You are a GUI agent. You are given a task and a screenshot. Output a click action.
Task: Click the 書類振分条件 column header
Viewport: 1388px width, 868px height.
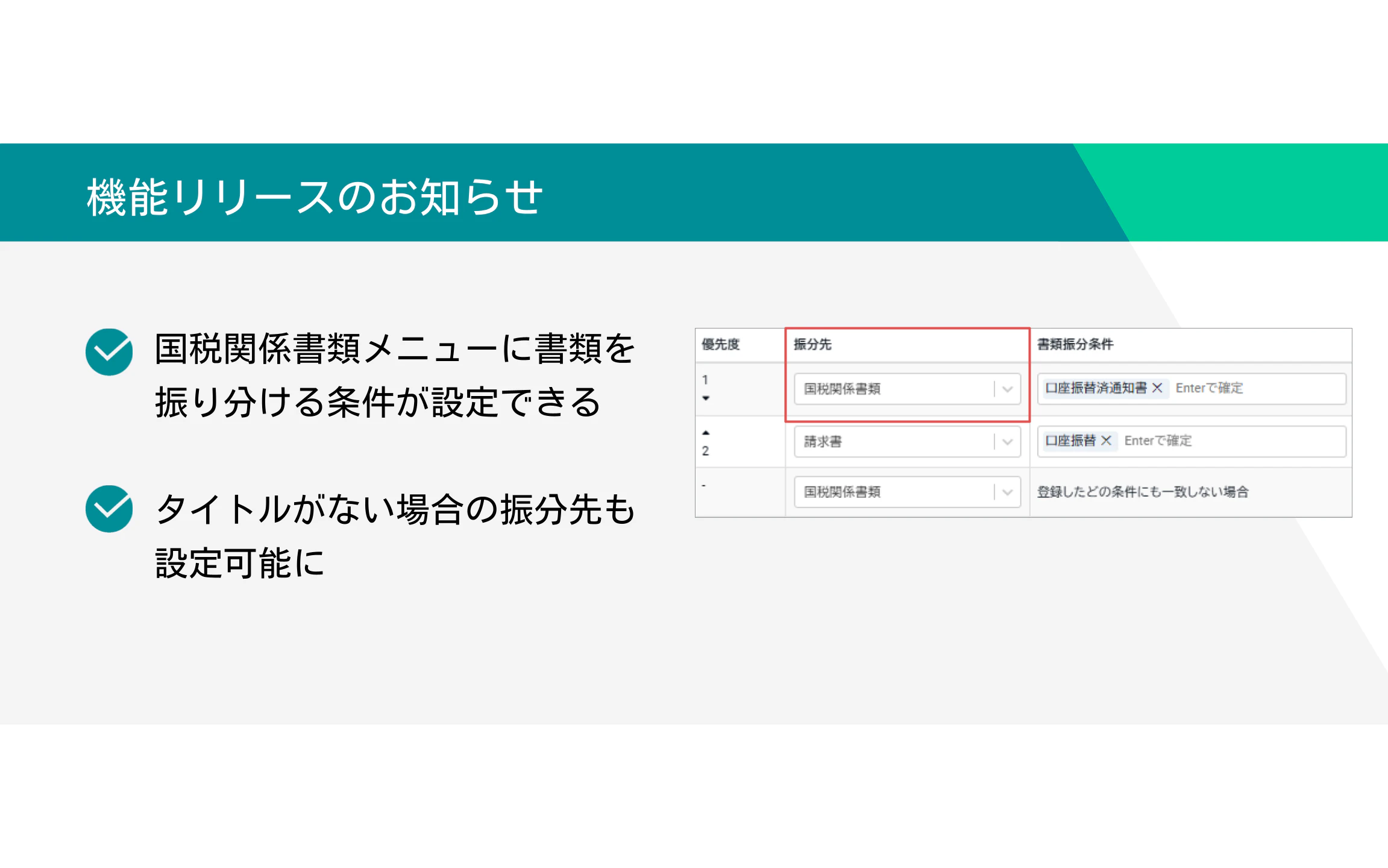[1075, 345]
